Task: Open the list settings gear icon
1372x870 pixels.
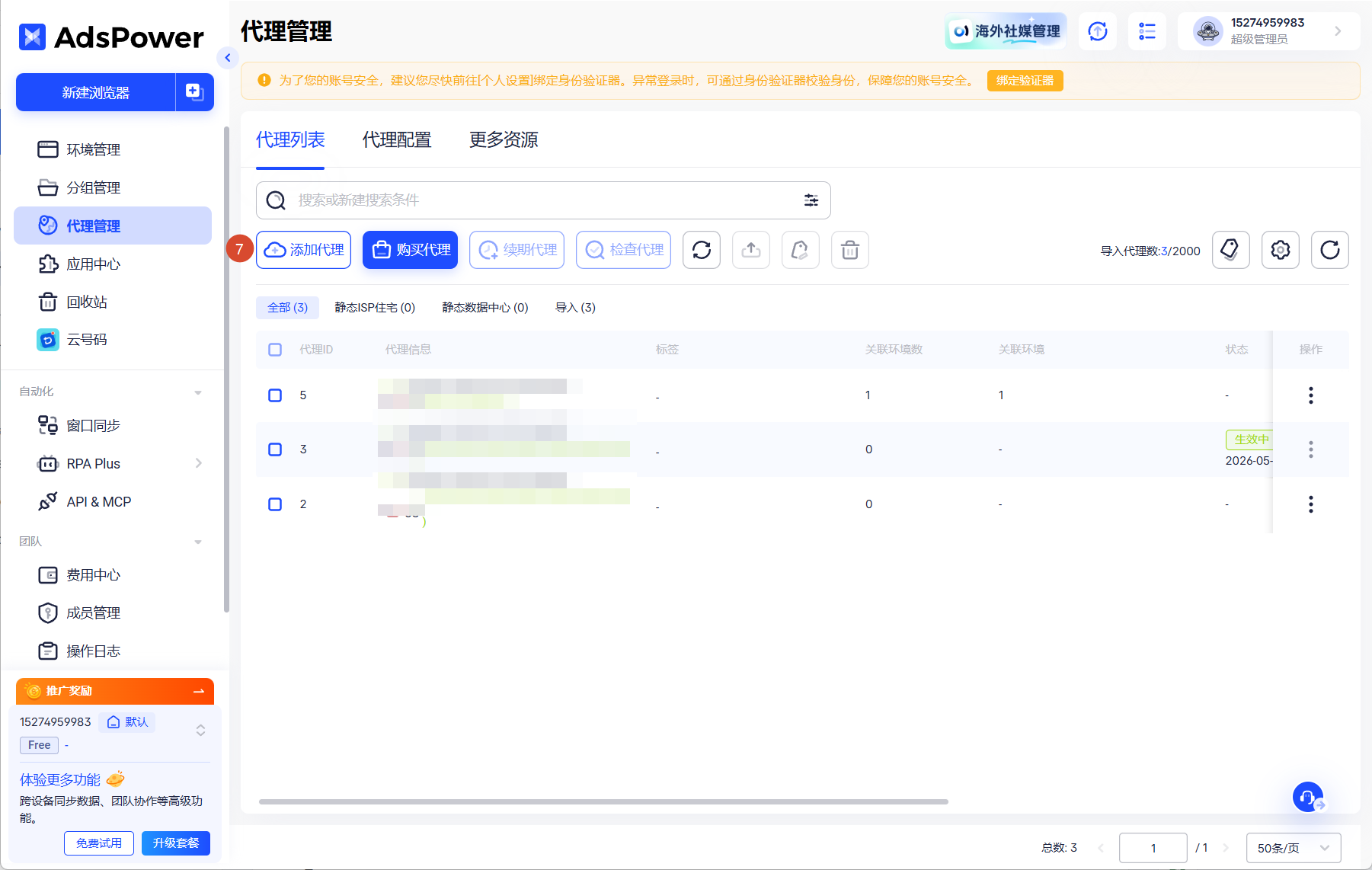Action: [1281, 250]
